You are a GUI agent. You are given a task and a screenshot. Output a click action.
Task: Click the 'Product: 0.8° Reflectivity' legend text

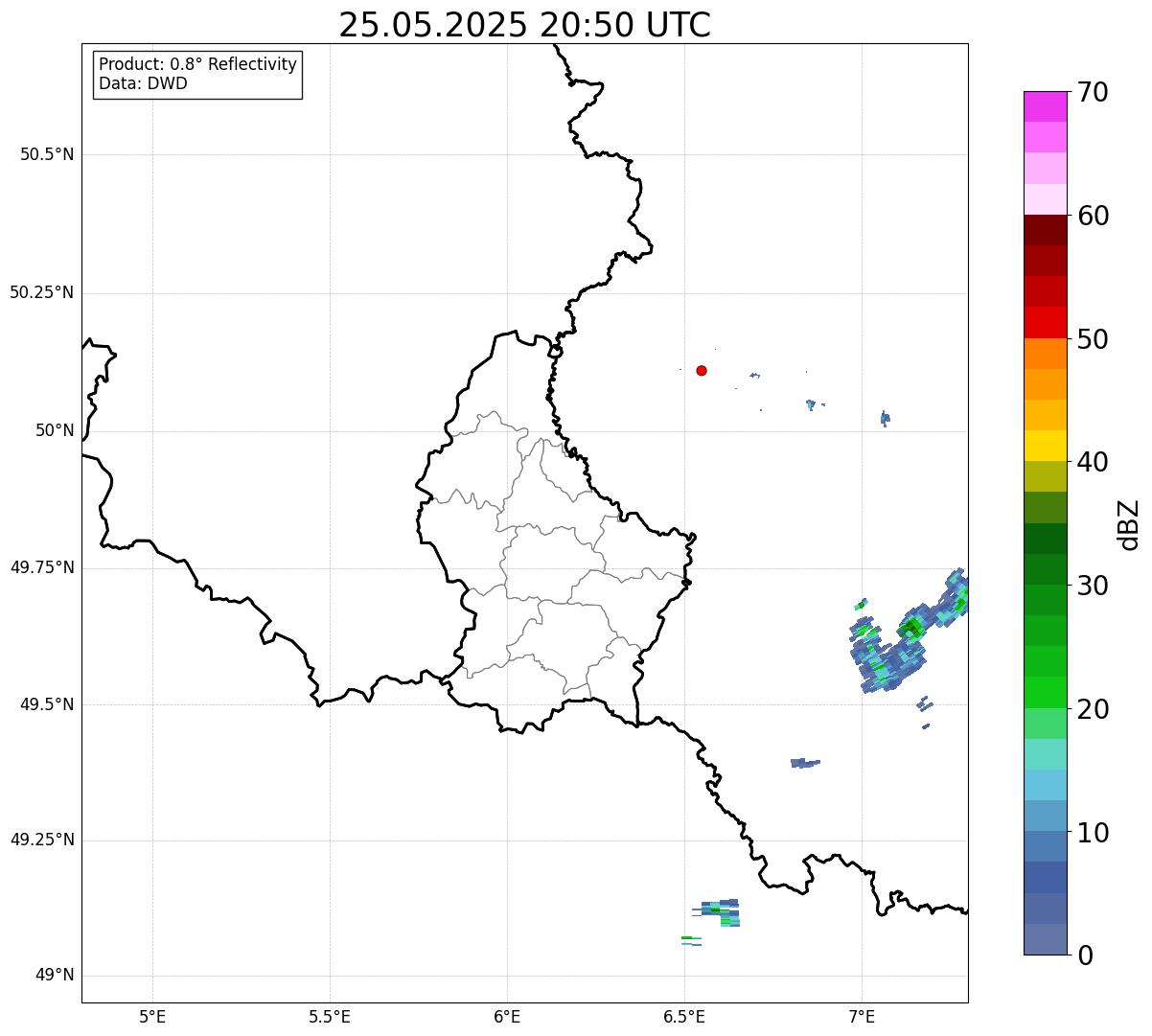(x=198, y=64)
